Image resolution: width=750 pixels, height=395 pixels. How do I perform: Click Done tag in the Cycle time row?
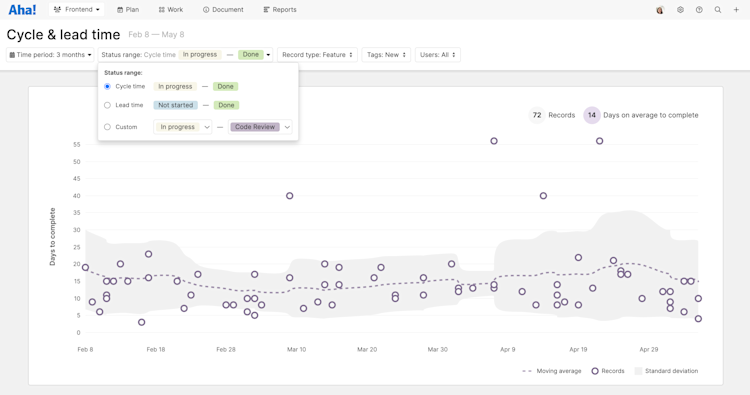click(x=225, y=87)
